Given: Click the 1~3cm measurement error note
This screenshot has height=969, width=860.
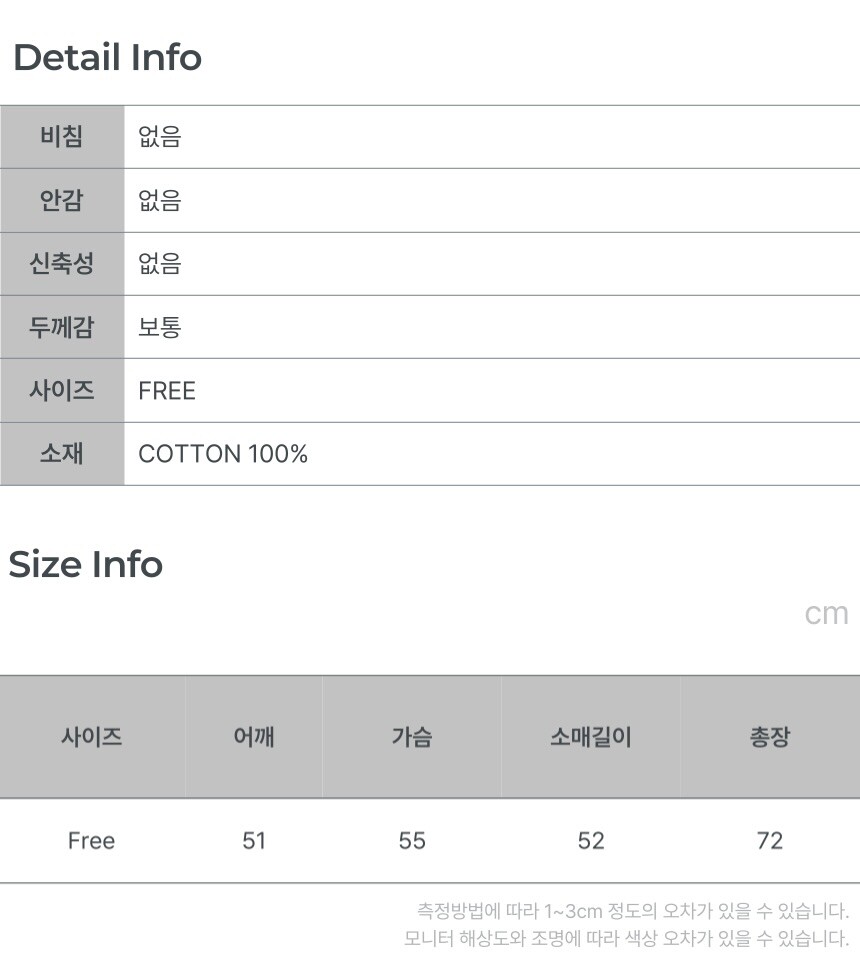Looking at the screenshot, I should (632, 911).
